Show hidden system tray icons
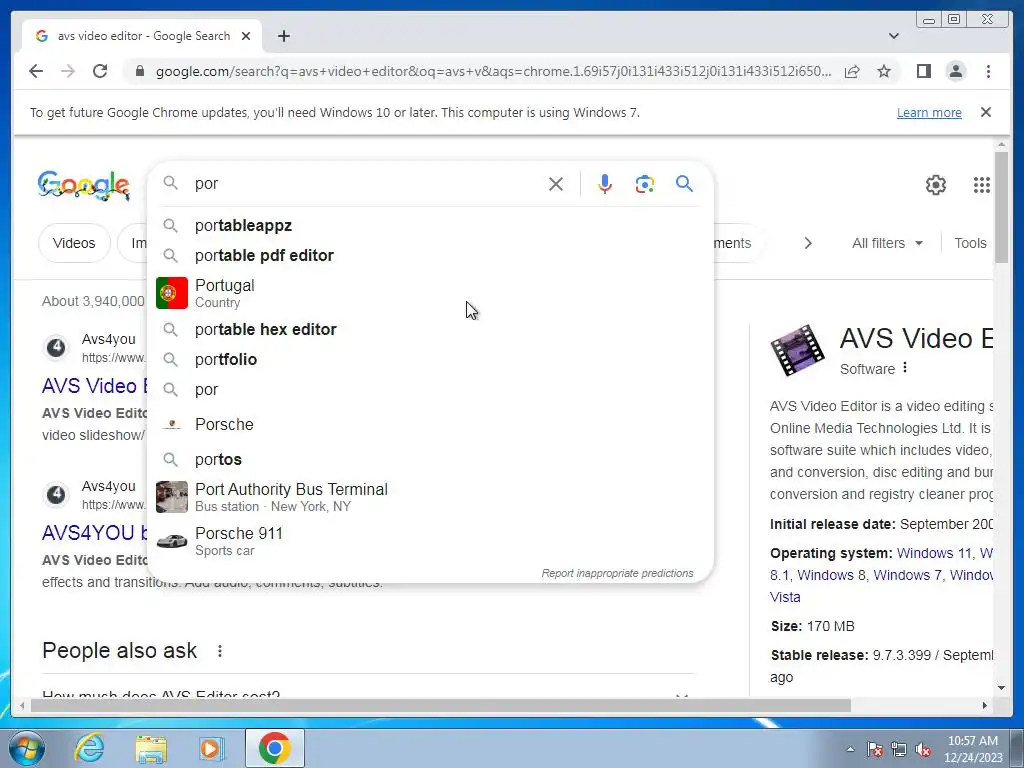The image size is (1024, 768). pos(850,749)
